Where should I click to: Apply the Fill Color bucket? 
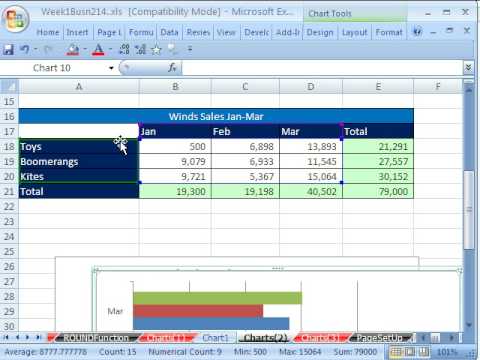[72, 50]
